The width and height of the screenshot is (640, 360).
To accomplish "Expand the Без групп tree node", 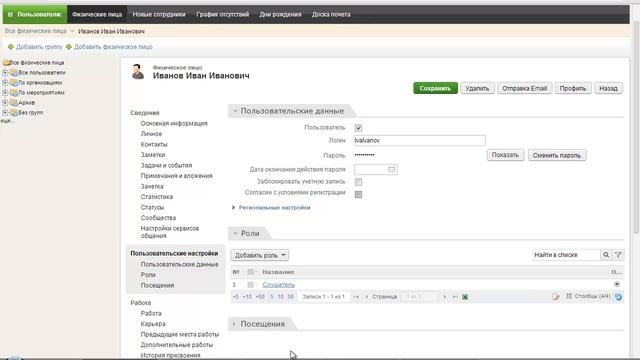I will 5,112.
